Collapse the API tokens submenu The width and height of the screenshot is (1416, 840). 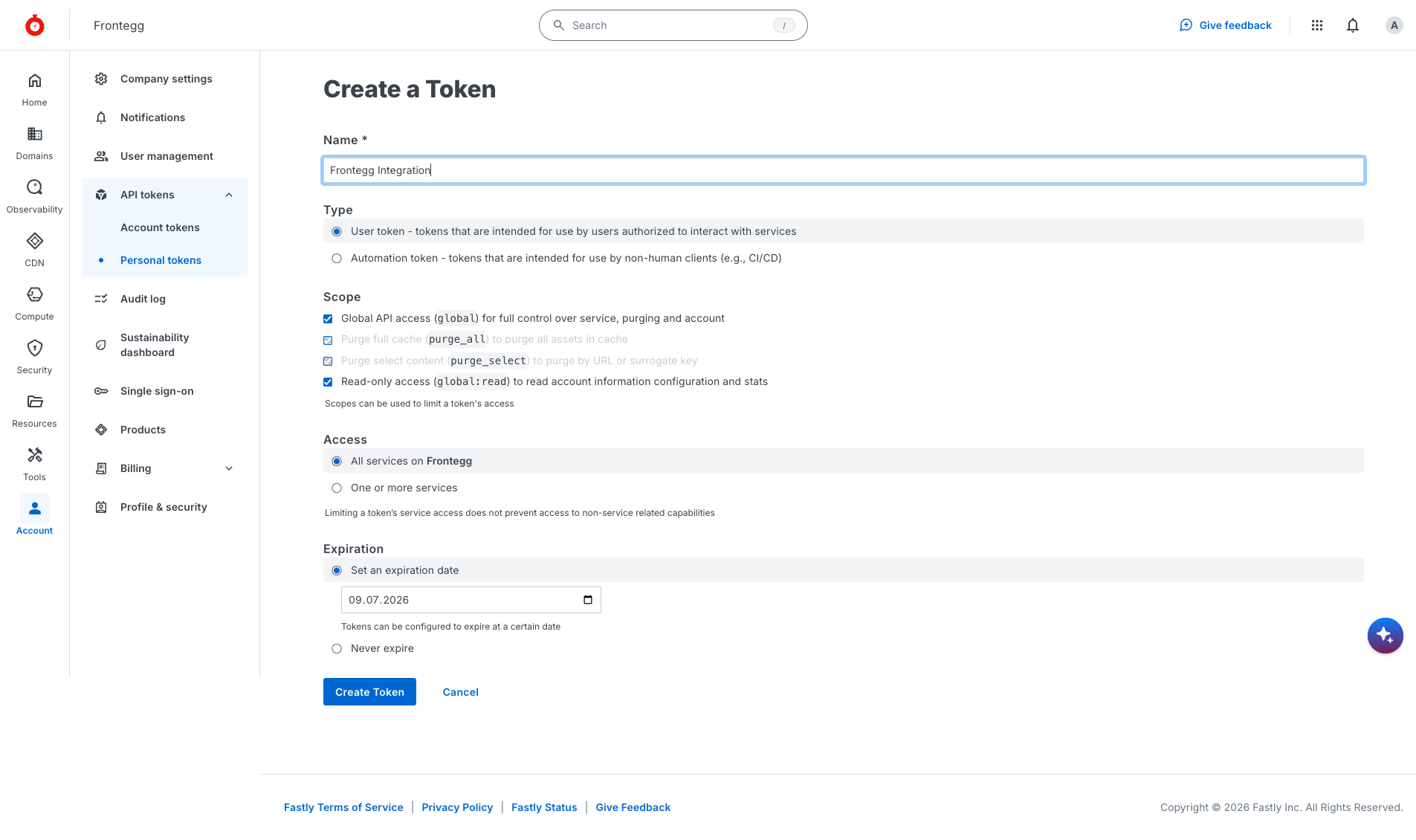coord(229,195)
